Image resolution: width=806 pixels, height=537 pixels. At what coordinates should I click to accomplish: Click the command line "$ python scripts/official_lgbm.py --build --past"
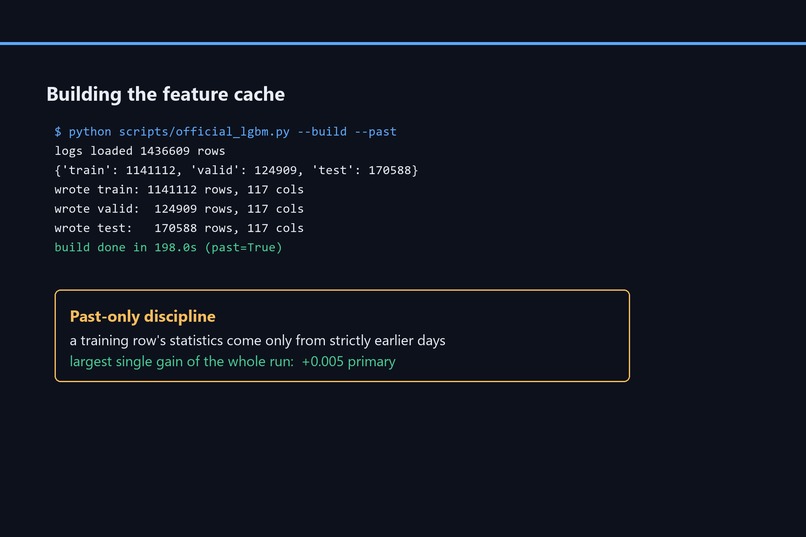(x=226, y=132)
